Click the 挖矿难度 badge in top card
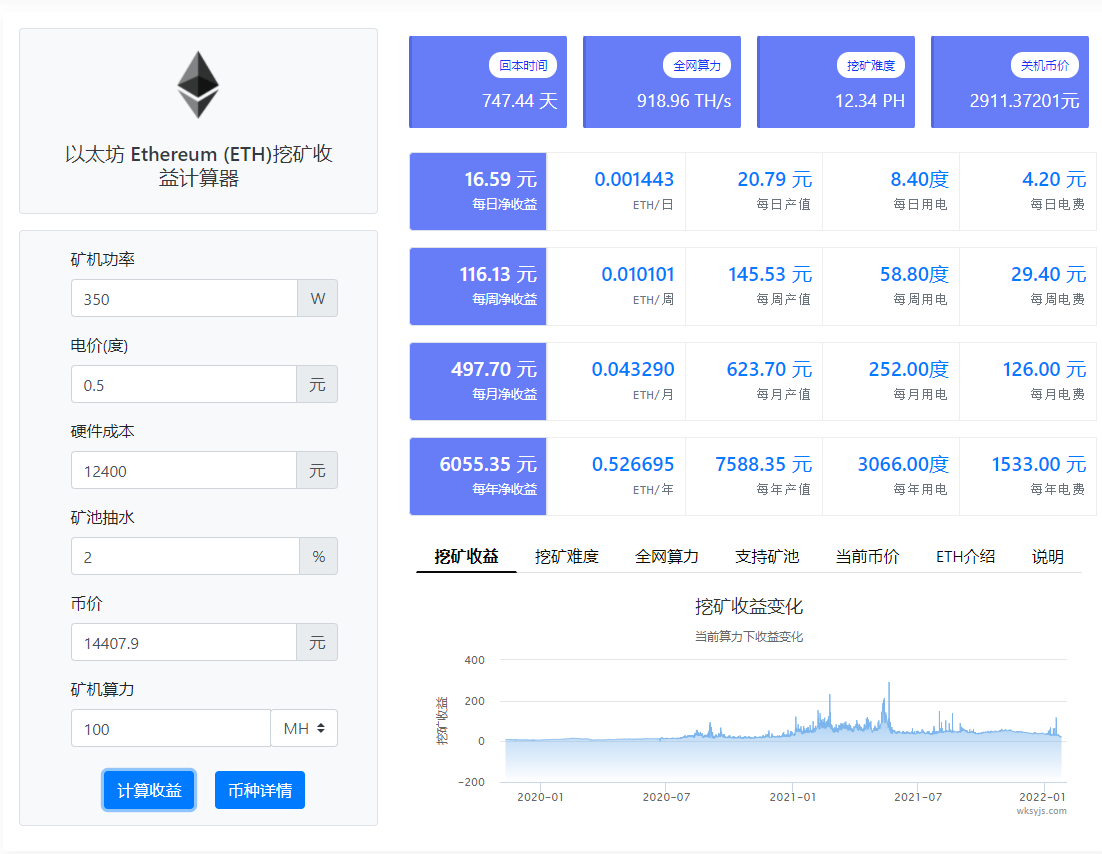1102x854 pixels. point(871,65)
